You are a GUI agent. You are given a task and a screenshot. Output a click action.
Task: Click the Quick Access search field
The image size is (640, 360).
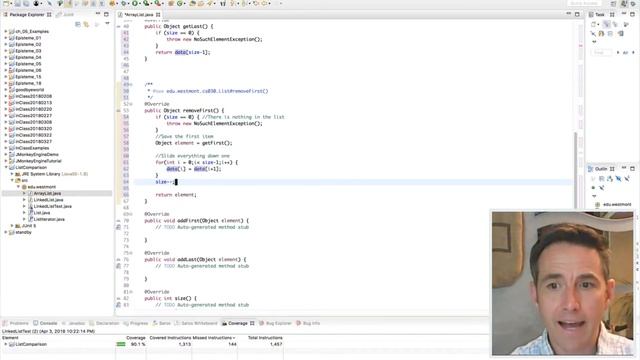coord(585,4)
